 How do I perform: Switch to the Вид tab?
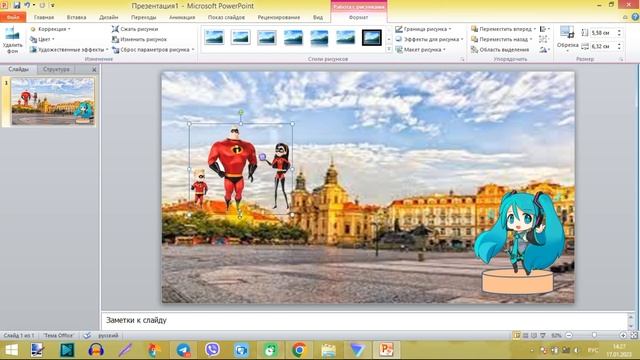[x=318, y=17]
